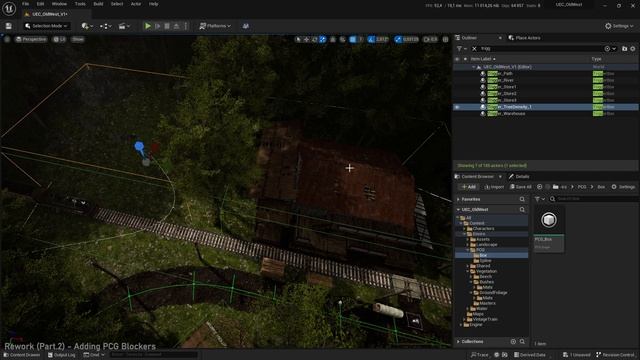Open the Content Drawer in status bar
This screenshot has width=640, height=360.
tap(22, 355)
